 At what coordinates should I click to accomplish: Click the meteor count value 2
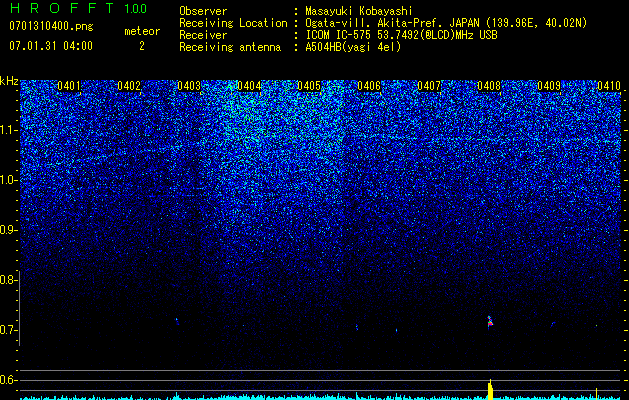pos(142,46)
